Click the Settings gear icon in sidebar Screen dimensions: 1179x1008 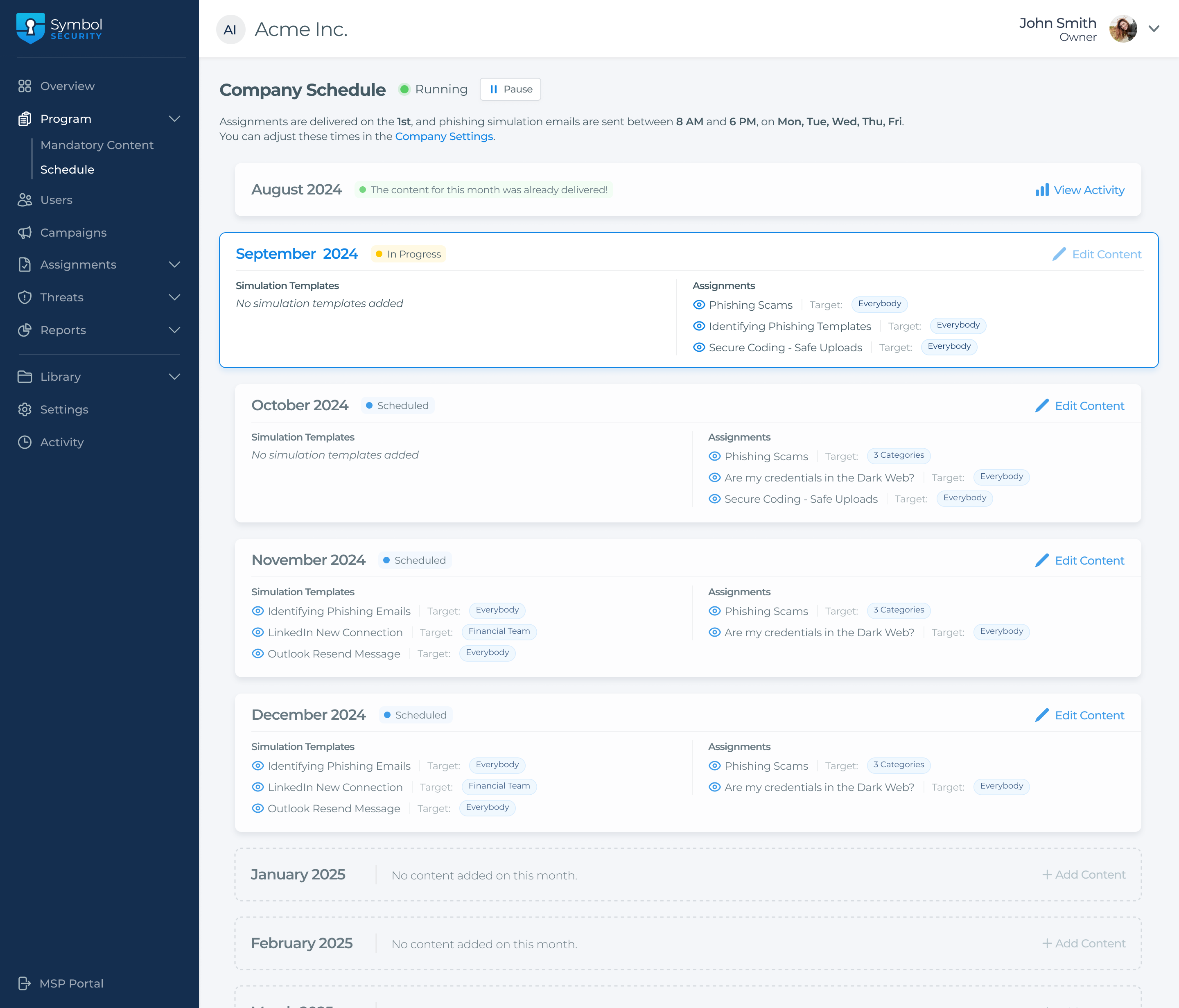click(25, 409)
